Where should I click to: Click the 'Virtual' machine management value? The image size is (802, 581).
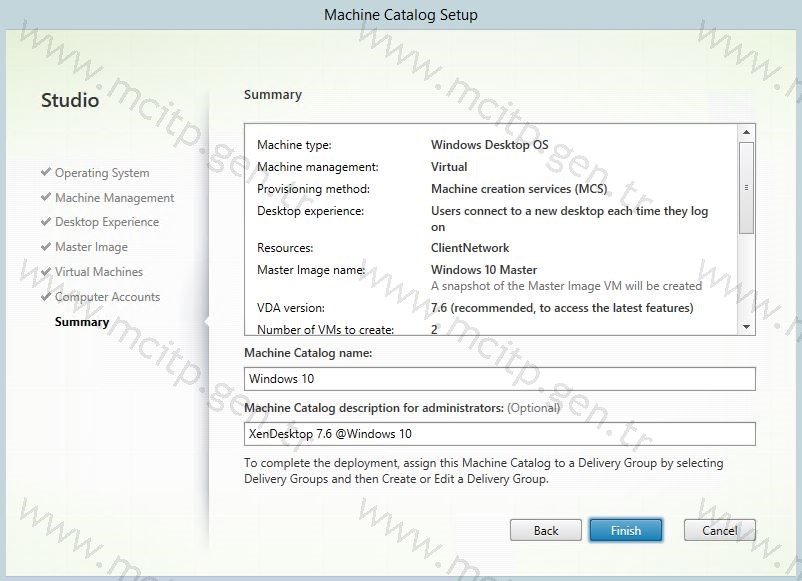click(x=449, y=167)
